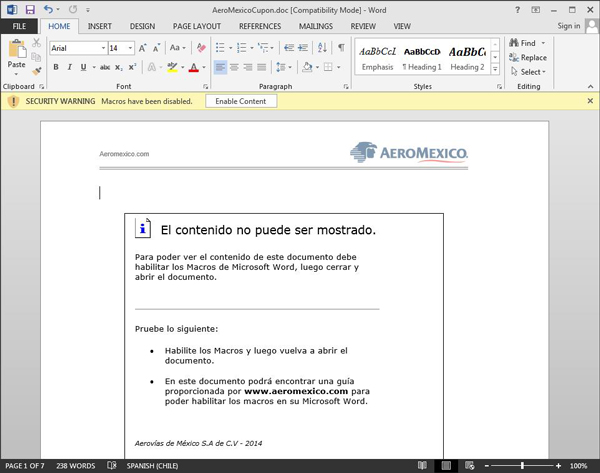Open Word Help question mark
Viewport: 600px width, 473px height.
[517, 10]
